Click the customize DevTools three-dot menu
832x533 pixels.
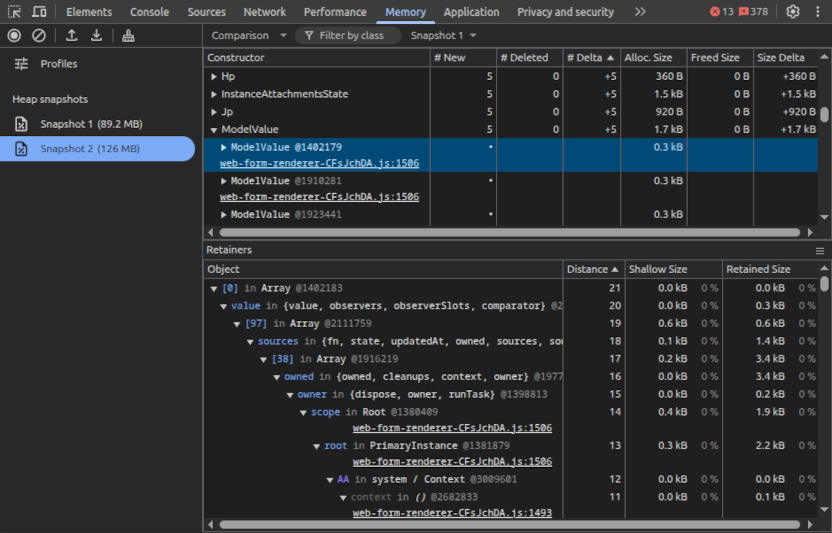click(817, 12)
